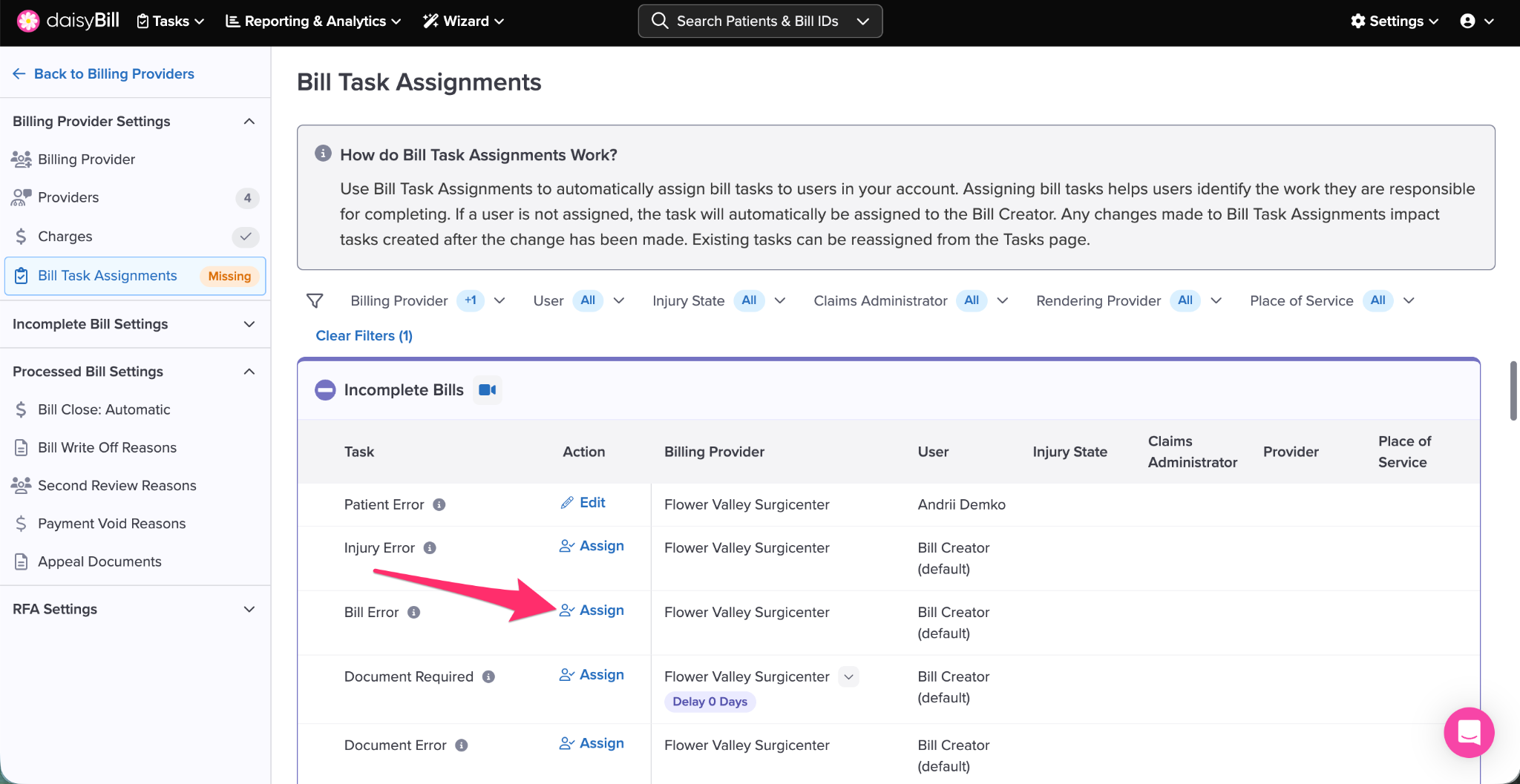Click the info icon beside Patient Error
Viewport: 1520px width, 784px height.
coord(439,505)
